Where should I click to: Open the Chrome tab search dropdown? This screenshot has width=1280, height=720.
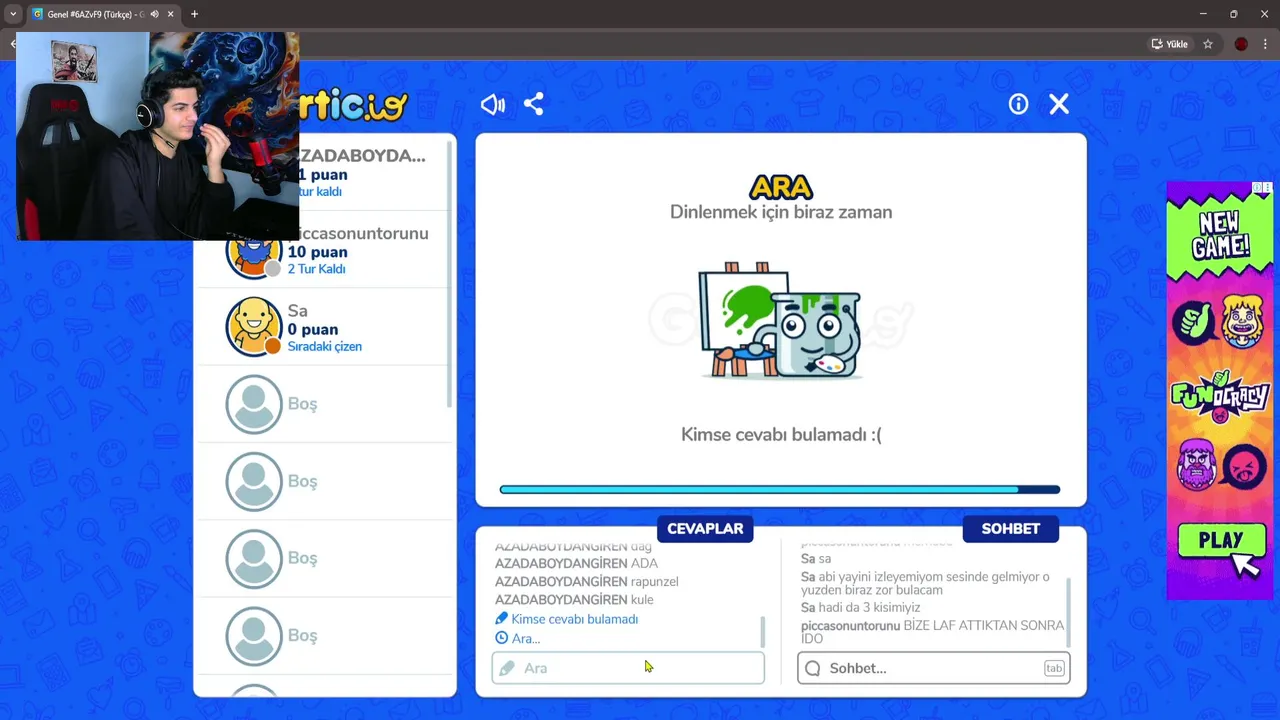coord(13,14)
